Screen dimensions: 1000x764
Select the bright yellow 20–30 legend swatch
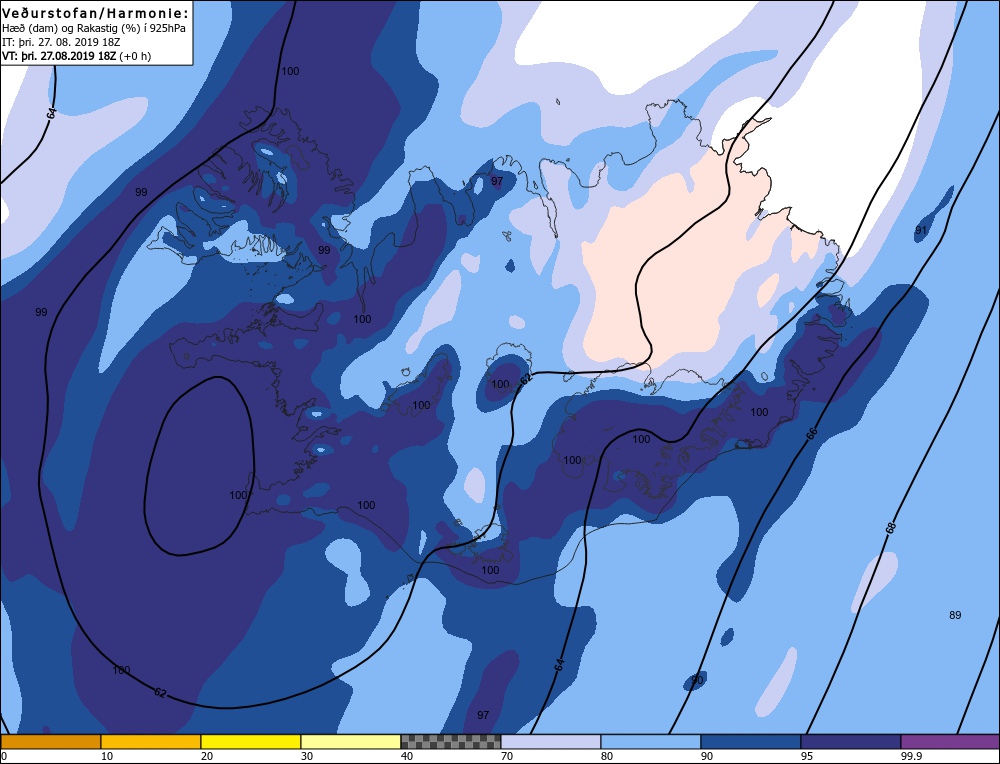pos(251,741)
